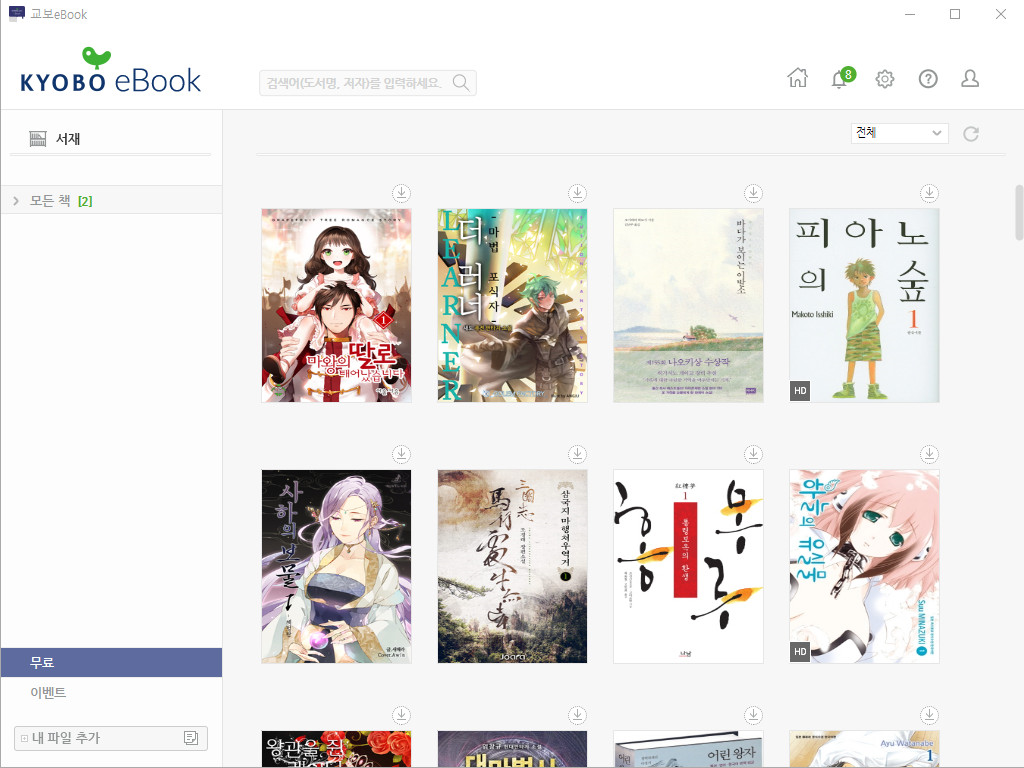Download the Ayu Watanabe book
This screenshot has height=768, width=1024.
(x=929, y=714)
